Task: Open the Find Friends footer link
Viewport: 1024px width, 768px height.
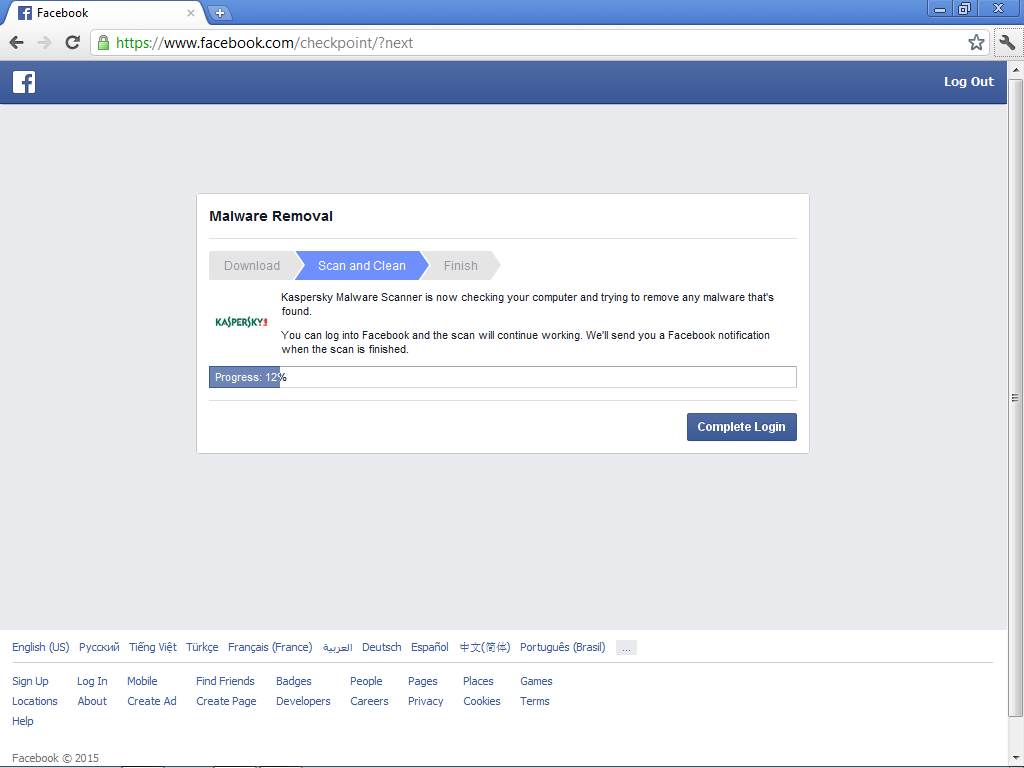Action: tap(225, 681)
